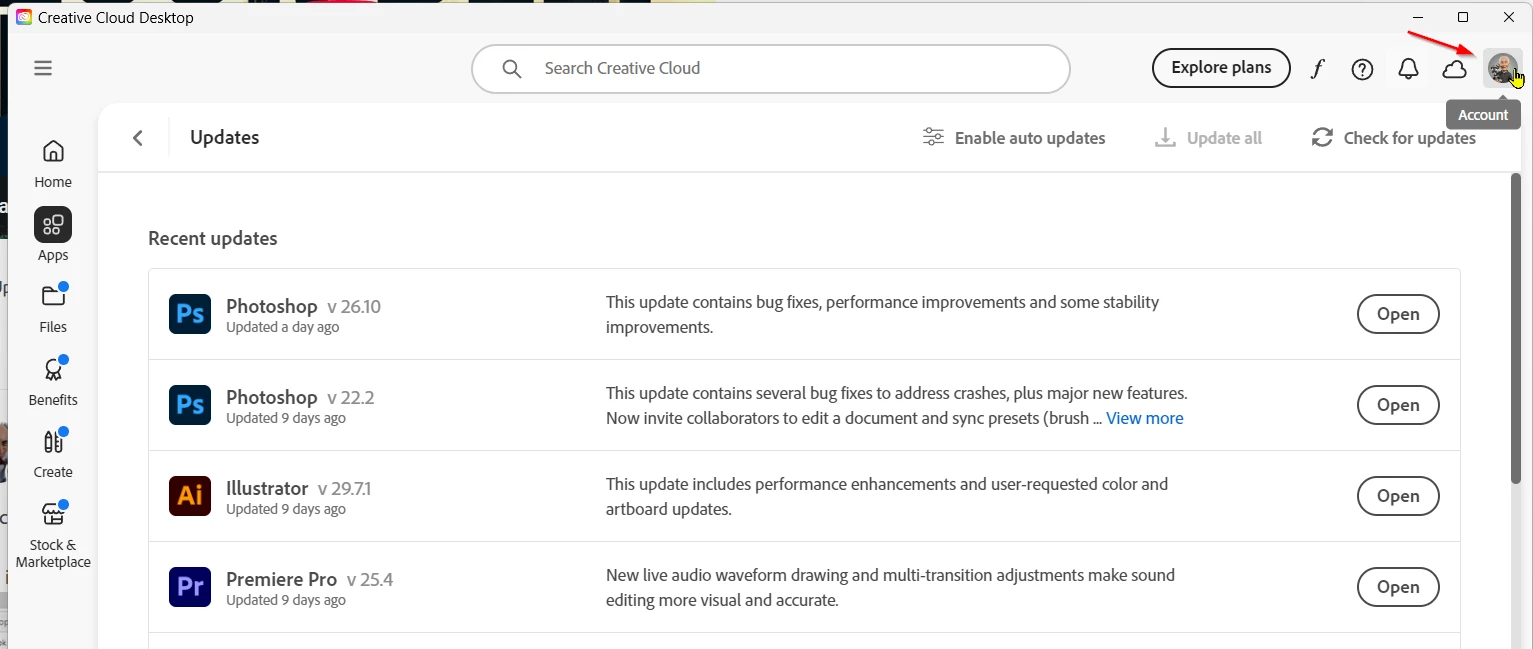
Task: Maximize the Creative Cloud Desktop window
Action: pyautogui.click(x=1463, y=17)
